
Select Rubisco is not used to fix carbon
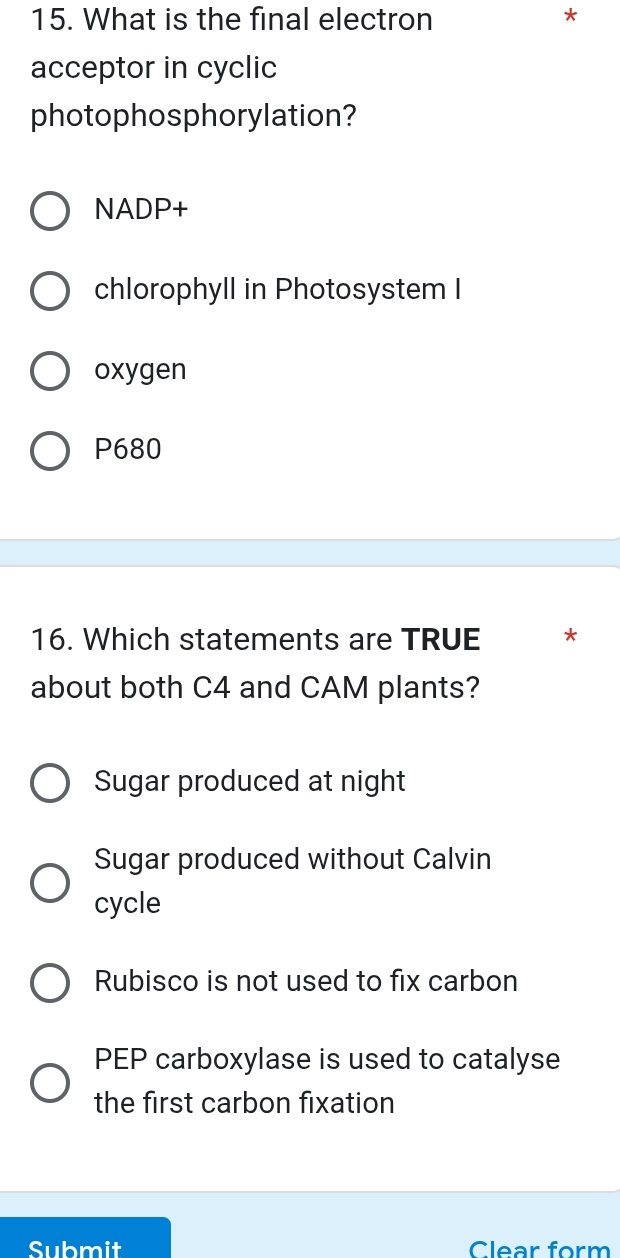pos(50,982)
